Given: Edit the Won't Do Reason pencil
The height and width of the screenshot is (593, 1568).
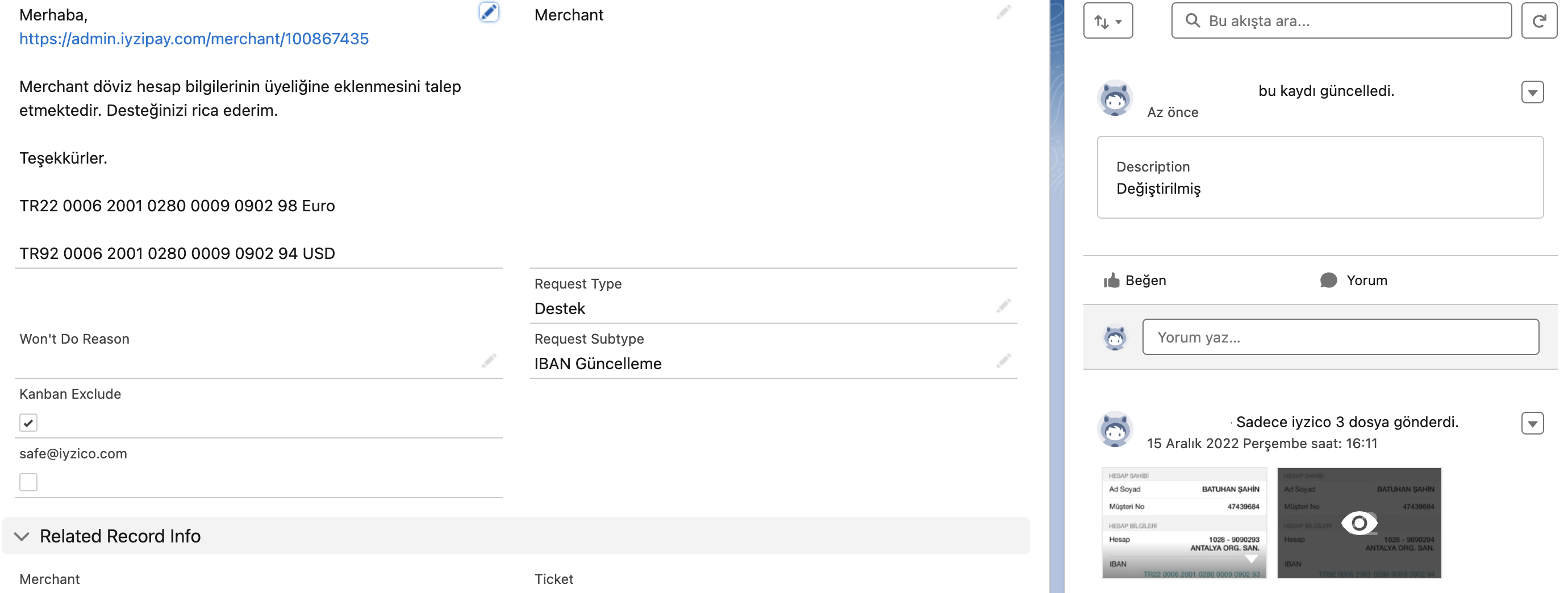Looking at the screenshot, I should coord(488,361).
